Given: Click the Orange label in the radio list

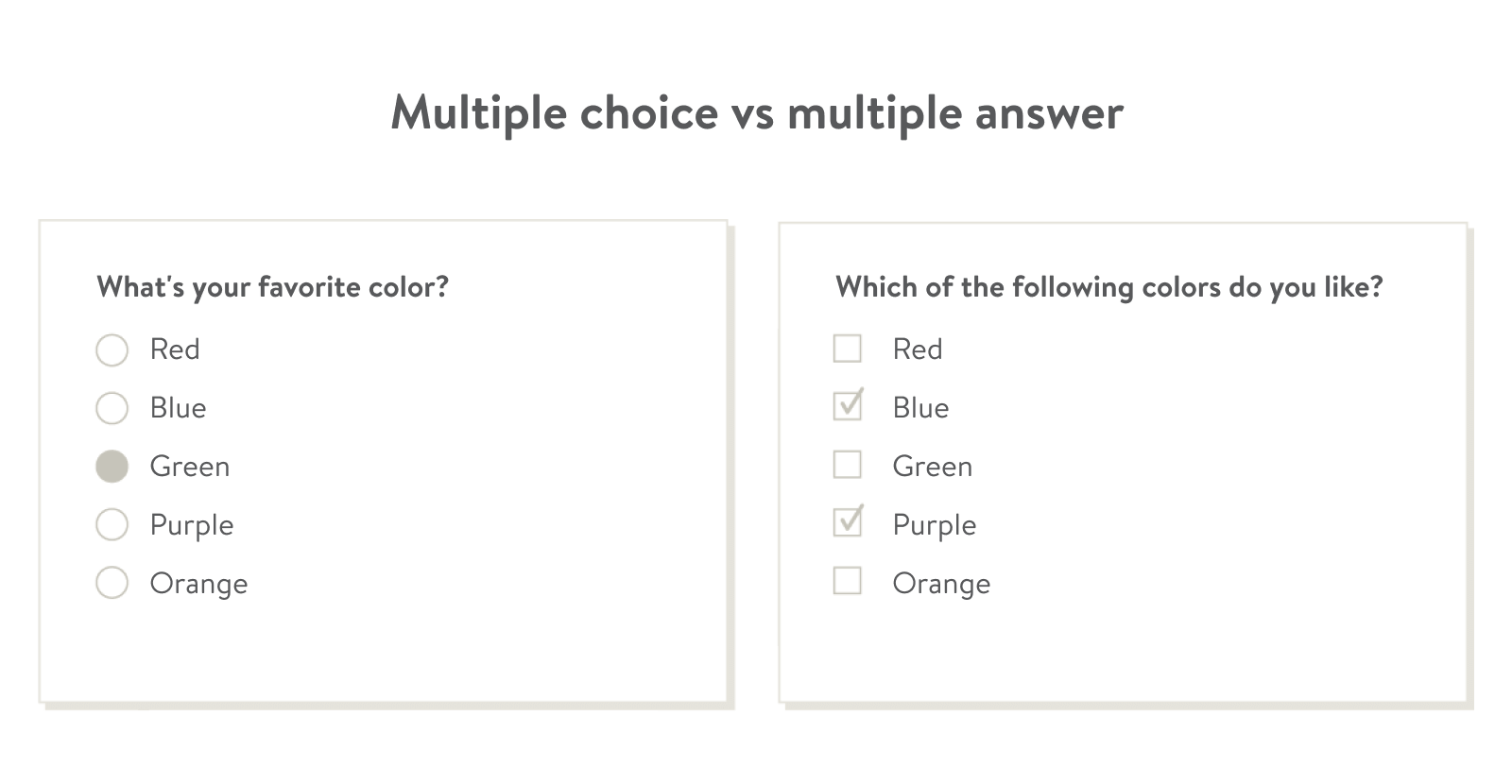Looking at the screenshot, I should [x=198, y=585].
